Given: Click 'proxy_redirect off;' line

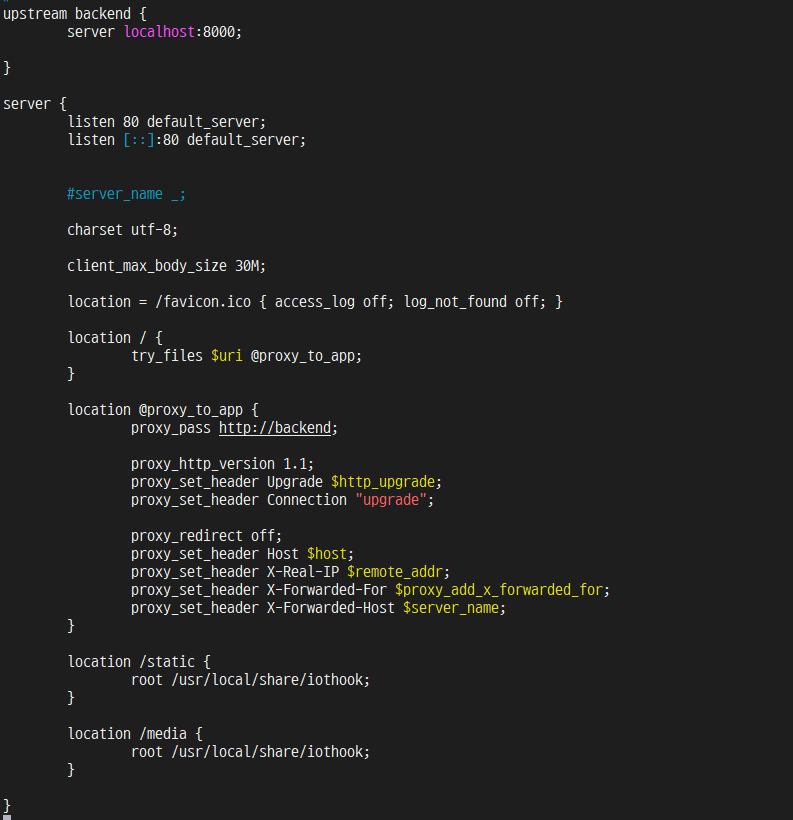Looking at the screenshot, I should point(206,537).
